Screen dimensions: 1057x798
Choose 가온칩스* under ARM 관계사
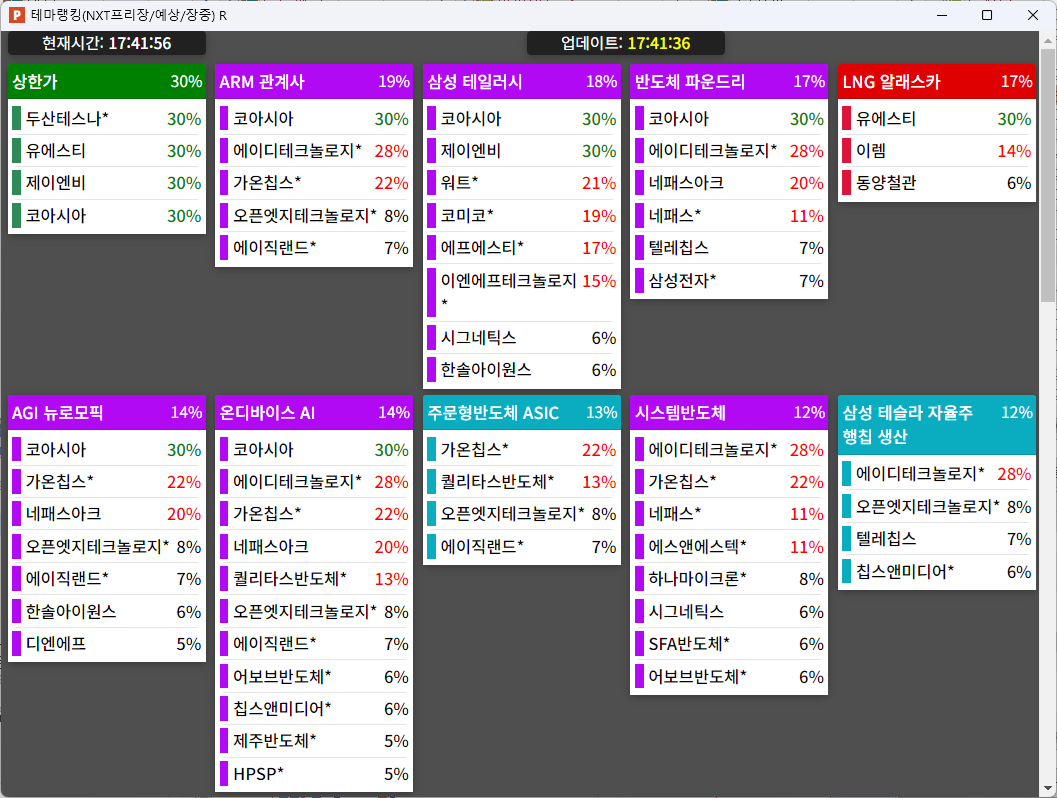314,183
